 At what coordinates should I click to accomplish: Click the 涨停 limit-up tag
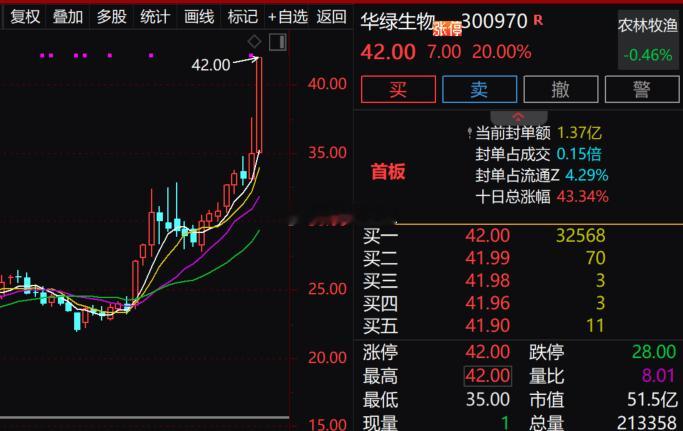(447, 29)
